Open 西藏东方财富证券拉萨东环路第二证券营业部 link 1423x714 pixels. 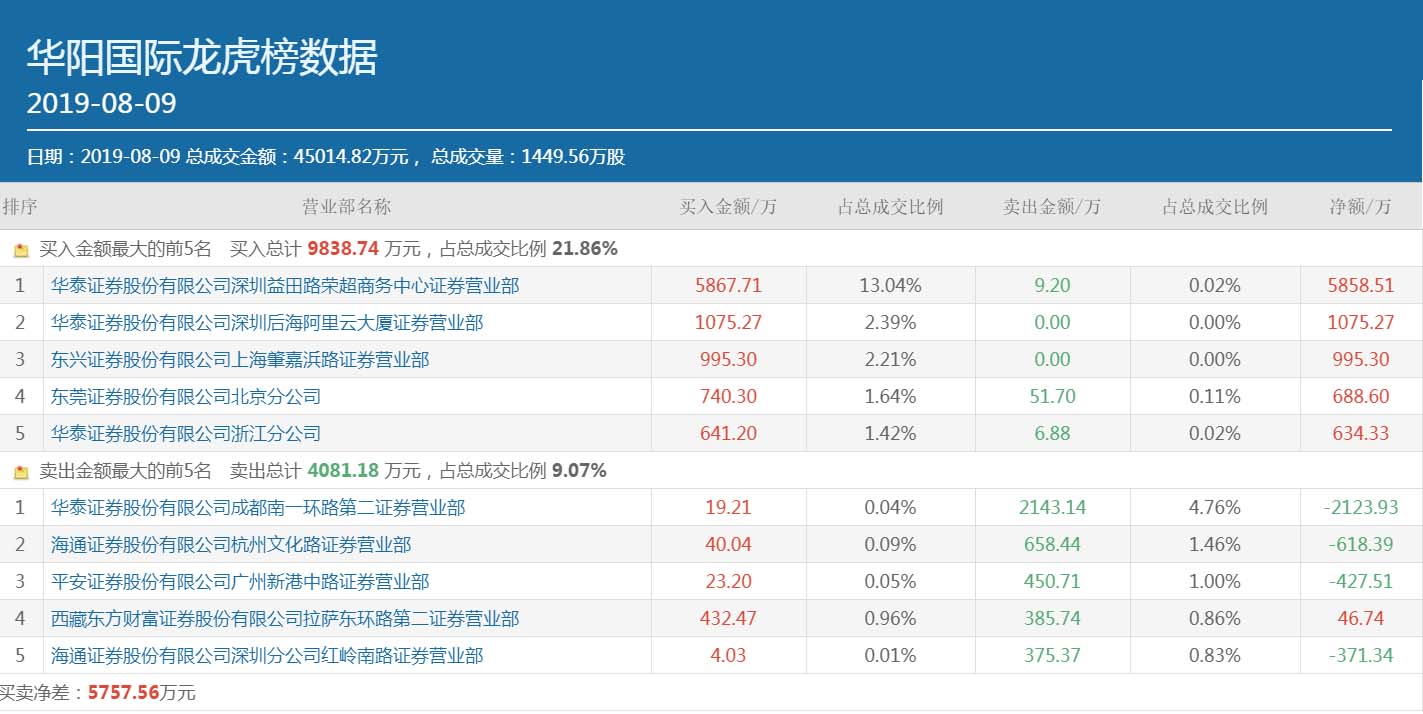285,619
